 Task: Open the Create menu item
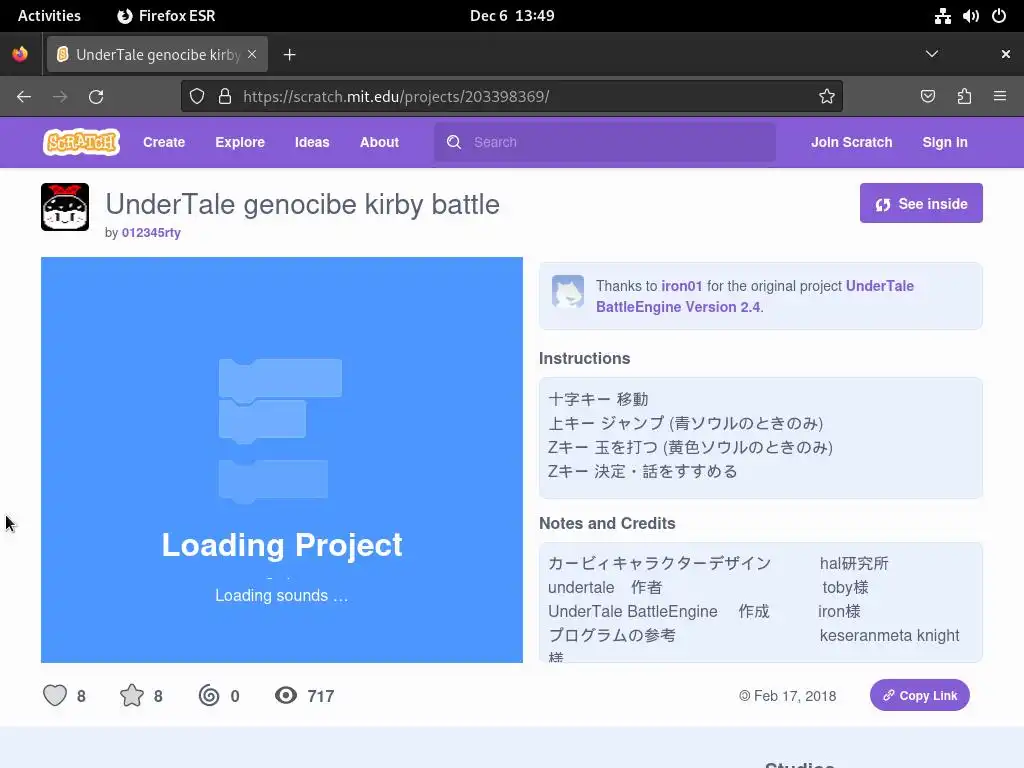click(x=164, y=142)
